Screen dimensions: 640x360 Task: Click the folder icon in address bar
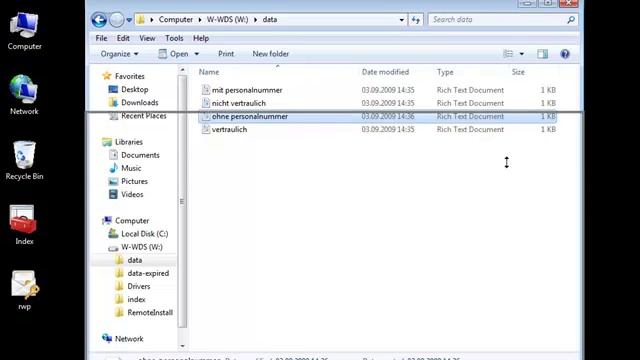(140, 20)
